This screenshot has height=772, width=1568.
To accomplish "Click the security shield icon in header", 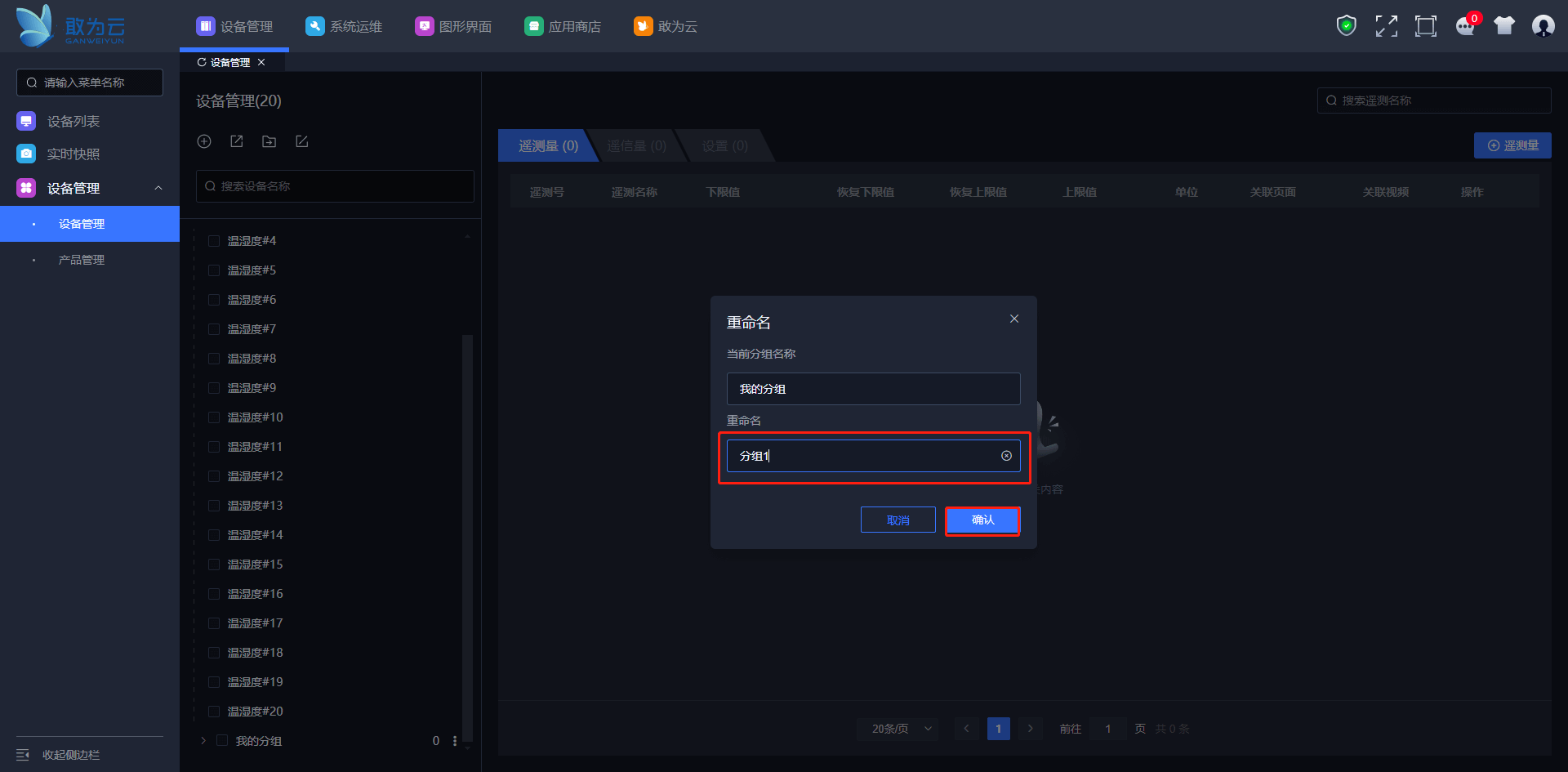I will click(x=1347, y=26).
